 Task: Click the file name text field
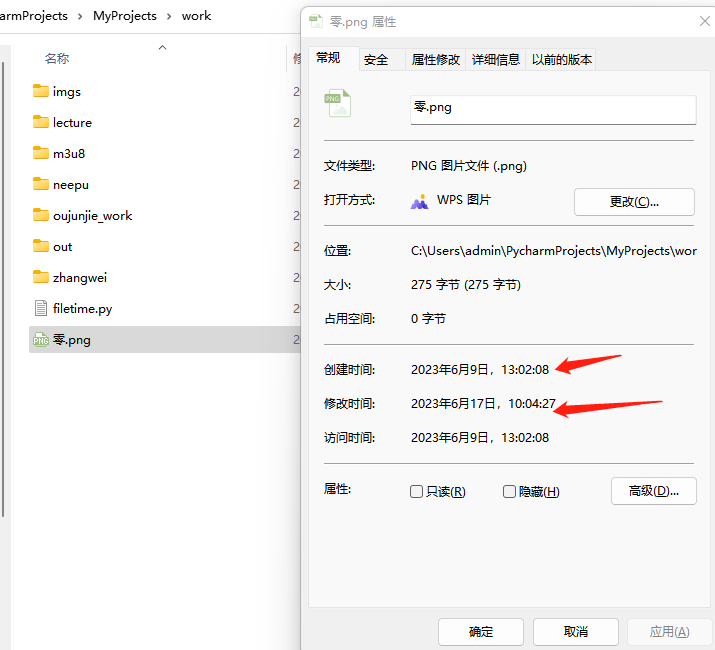[x=553, y=108]
